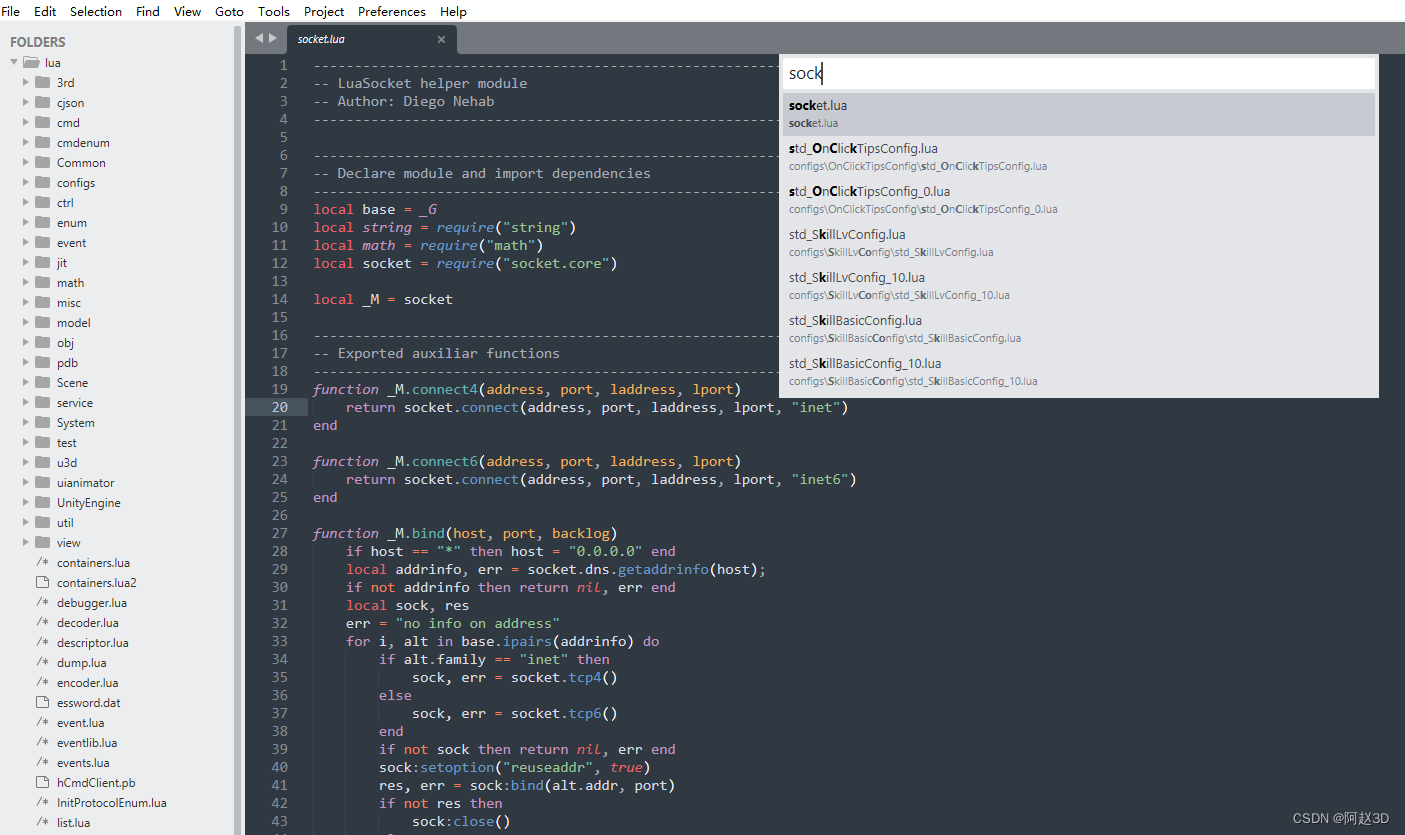
Task: Collapse the lua root folder arrow
Action: 14,62
